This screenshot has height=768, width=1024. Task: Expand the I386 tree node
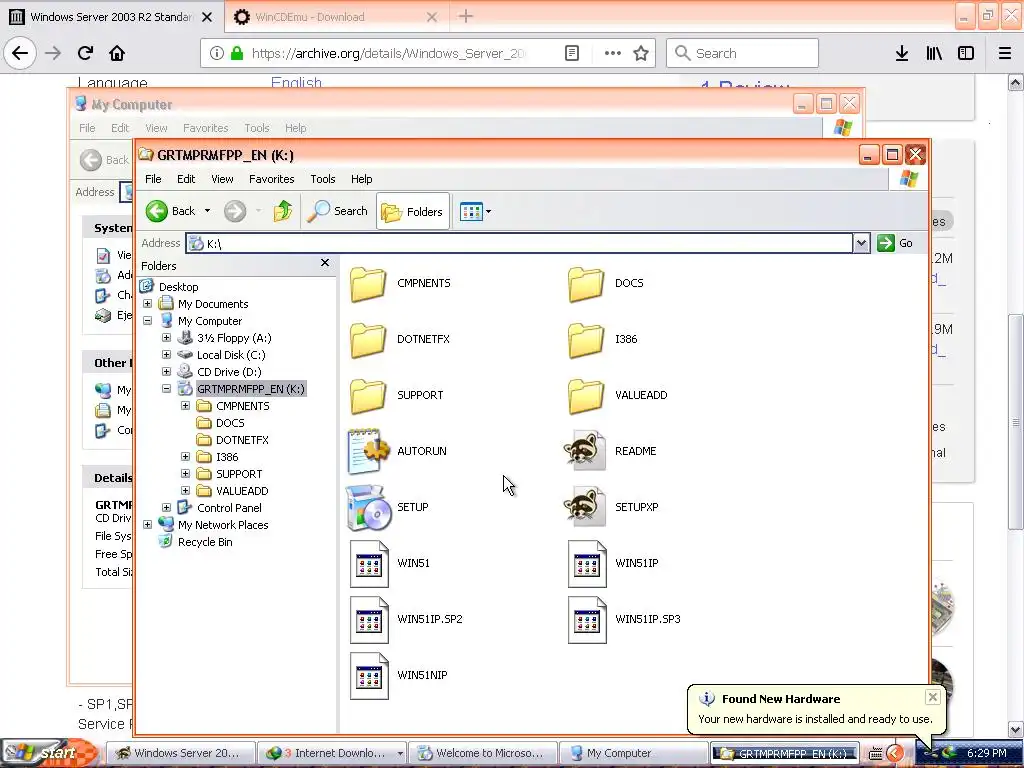(x=185, y=456)
